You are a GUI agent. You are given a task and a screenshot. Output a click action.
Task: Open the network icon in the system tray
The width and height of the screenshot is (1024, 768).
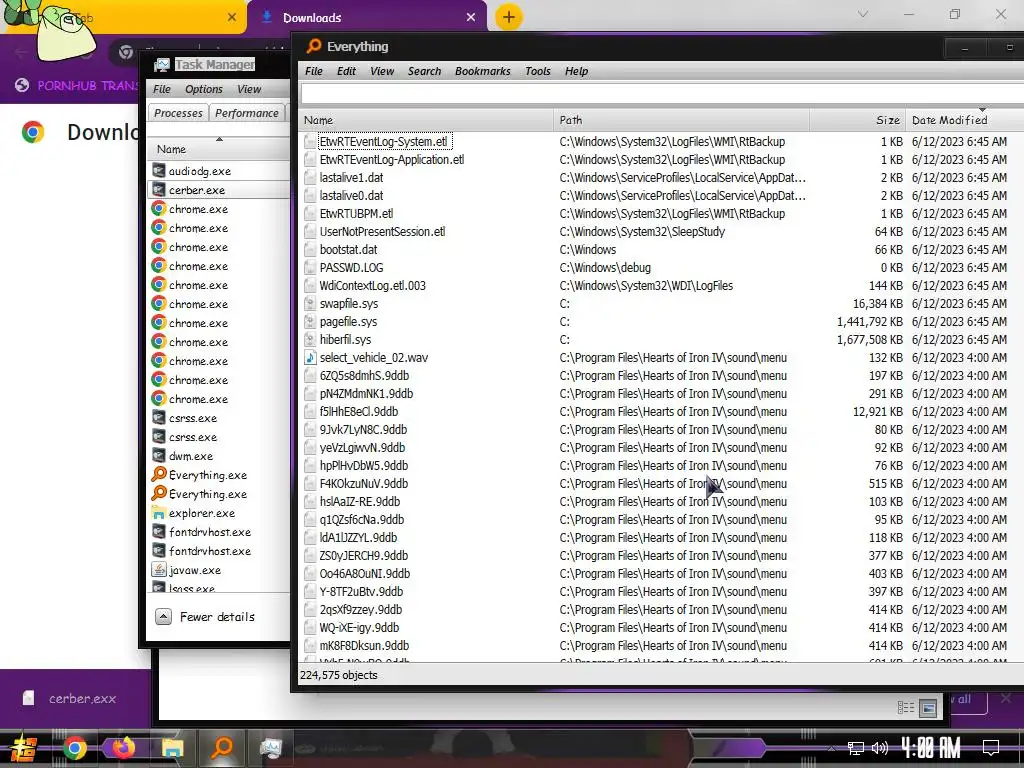tap(855, 748)
